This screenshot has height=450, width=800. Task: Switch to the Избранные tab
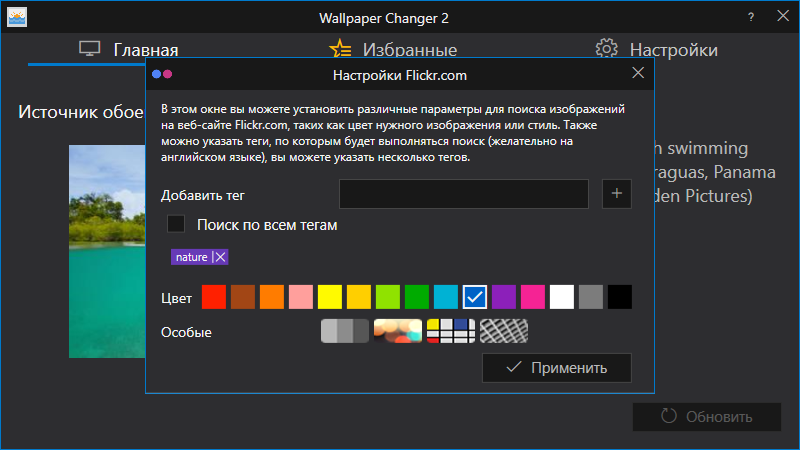[393, 49]
